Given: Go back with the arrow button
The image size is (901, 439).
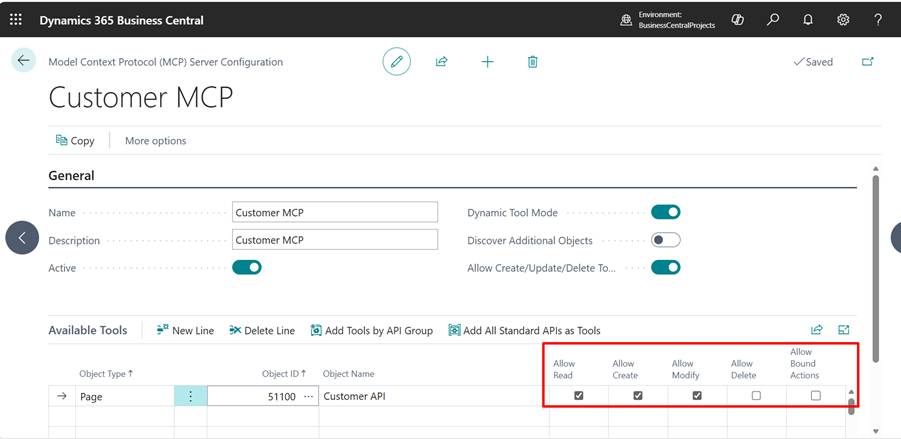Looking at the screenshot, I should coord(24,60).
